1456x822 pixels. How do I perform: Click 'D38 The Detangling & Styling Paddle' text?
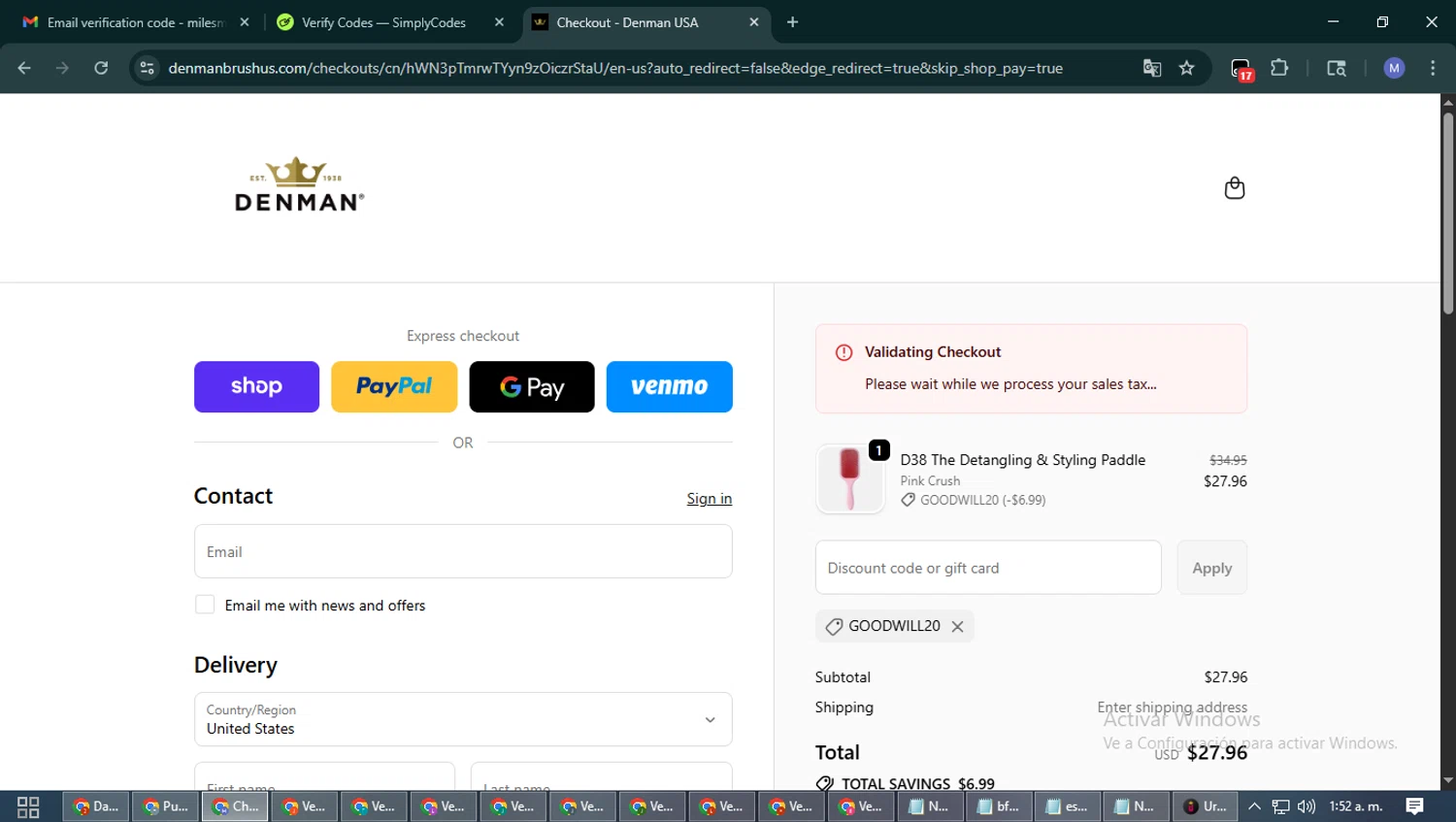pos(1023,460)
